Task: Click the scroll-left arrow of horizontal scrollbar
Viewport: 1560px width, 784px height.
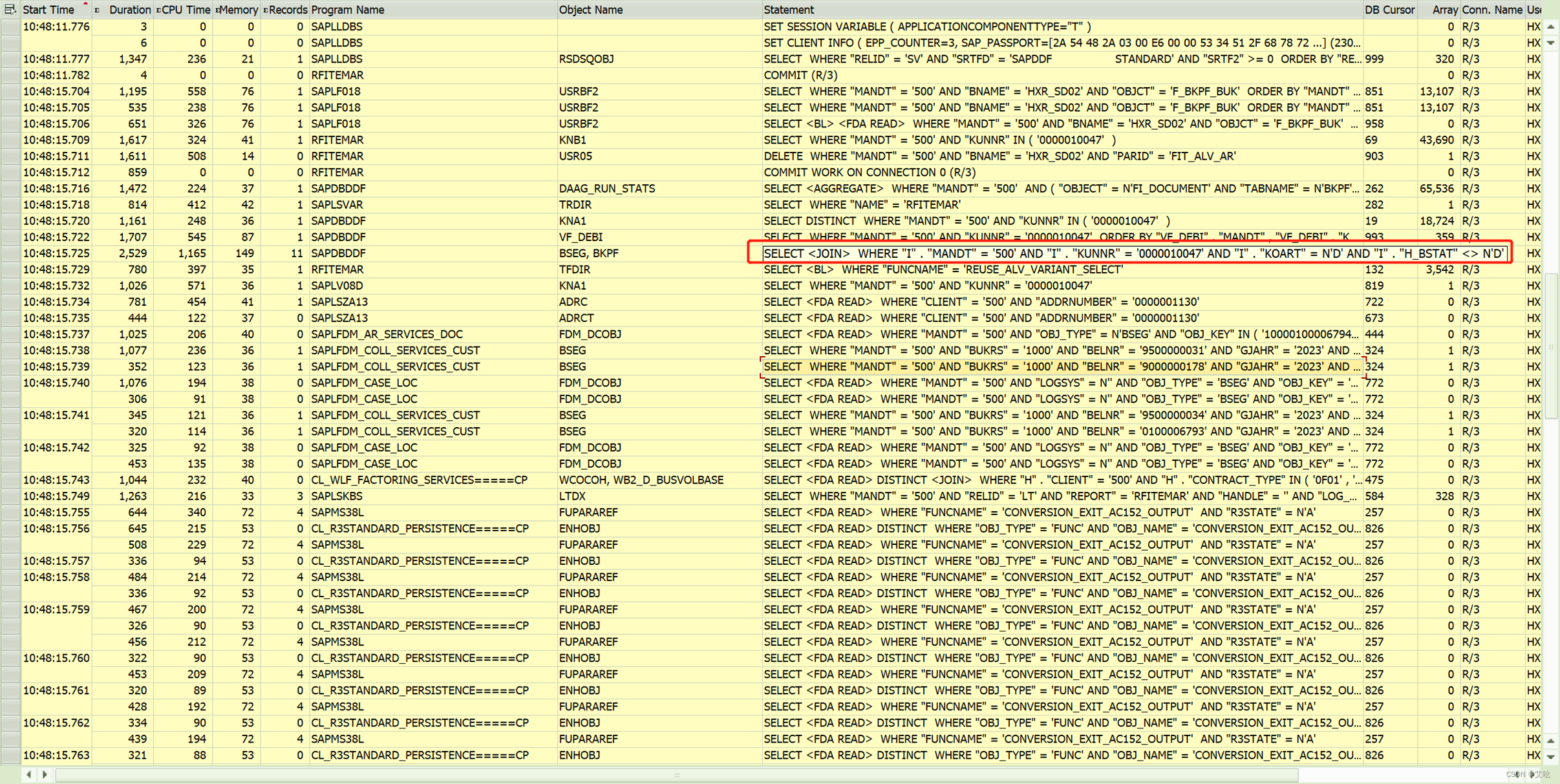Action: (28, 774)
